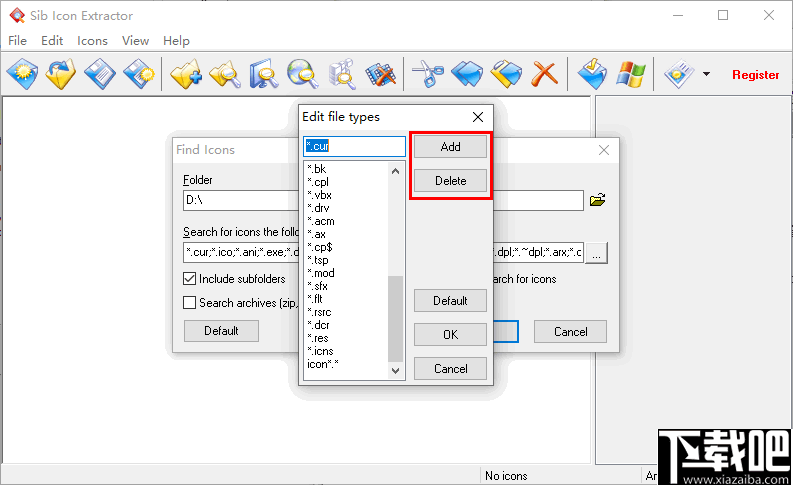Click the red X Delete toolbar icon

coord(544,74)
